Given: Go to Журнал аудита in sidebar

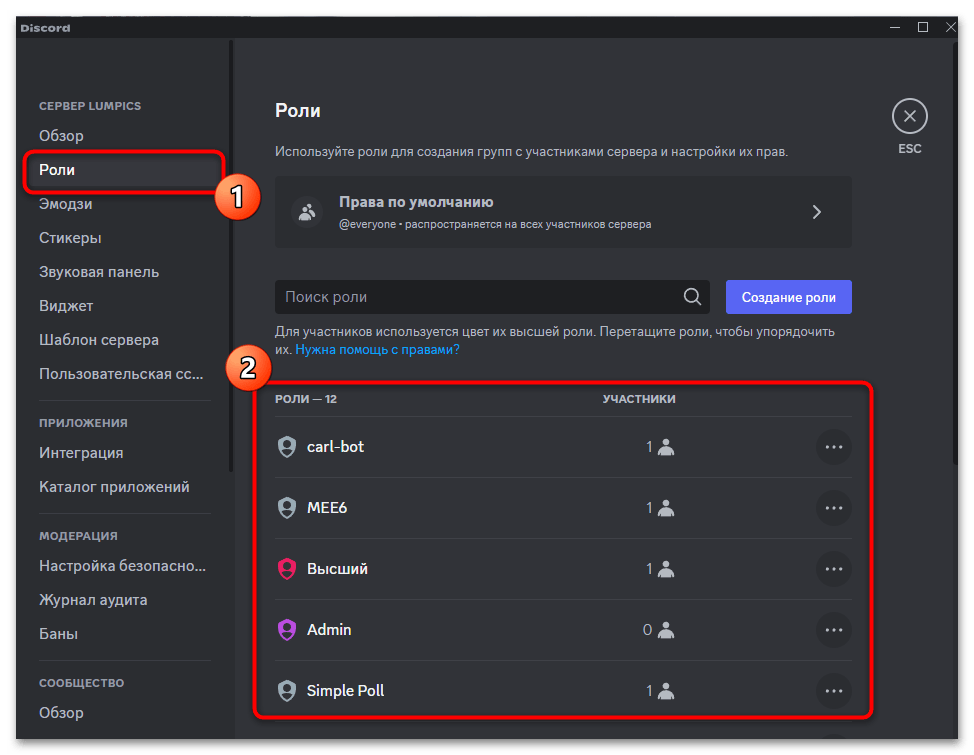Looking at the screenshot, I should 93,600.
